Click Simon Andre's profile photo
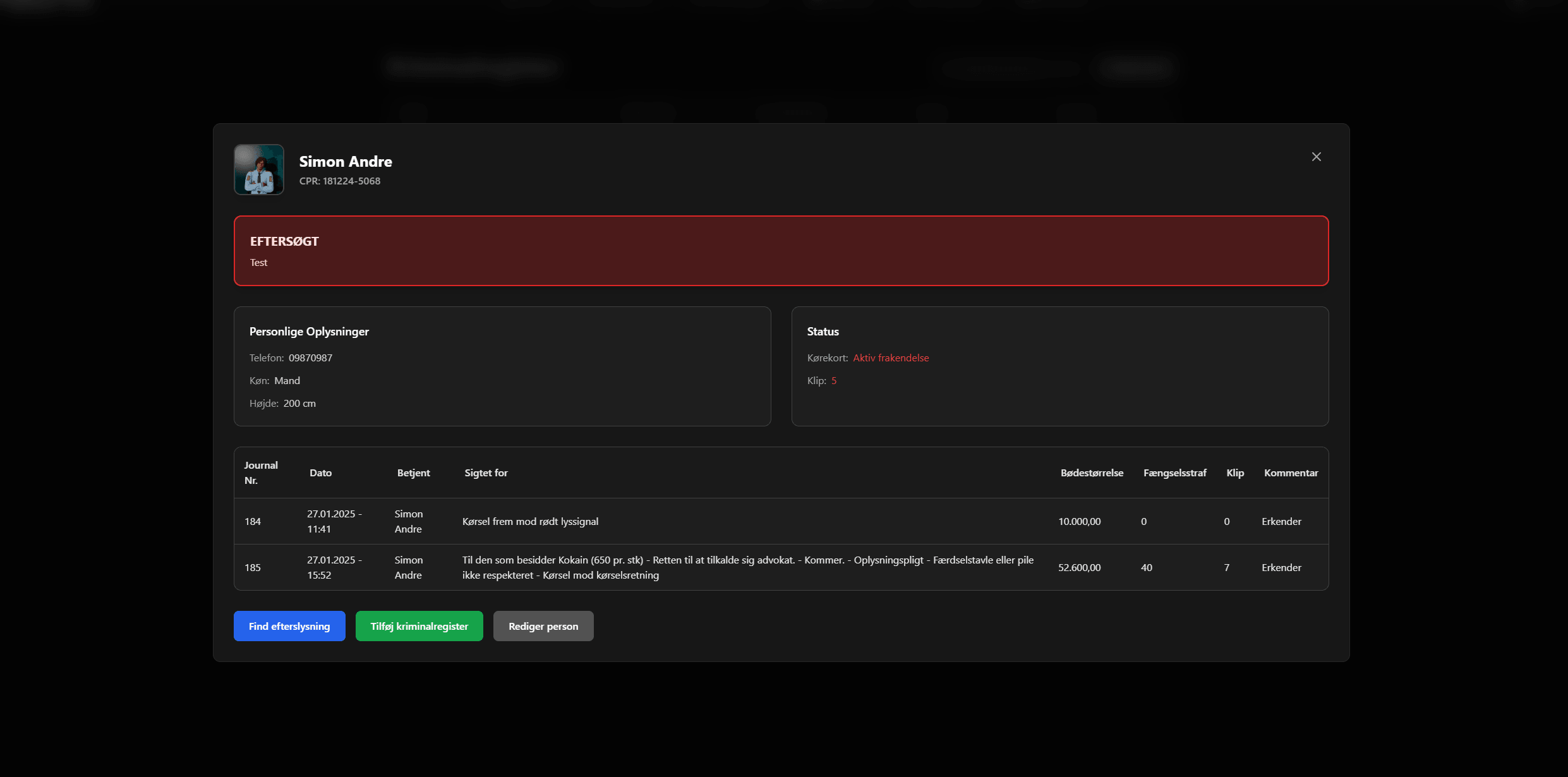The height and width of the screenshot is (777, 1568). (x=259, y=169)
